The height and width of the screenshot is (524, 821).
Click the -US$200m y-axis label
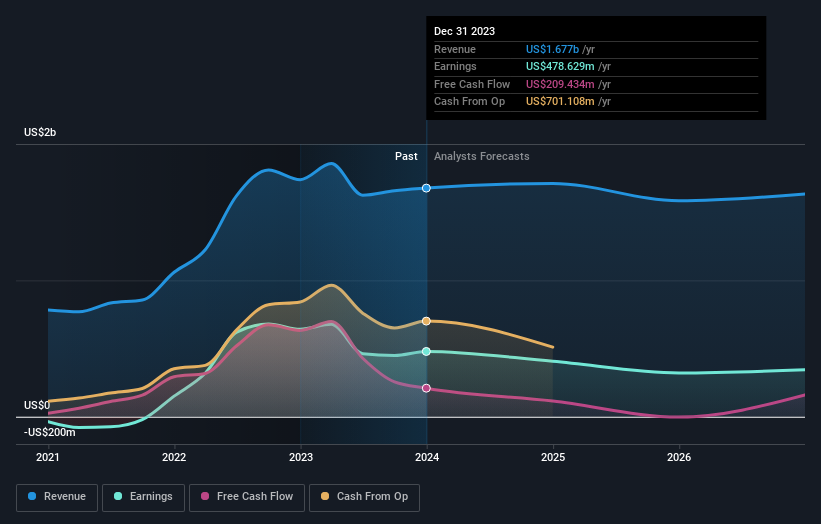point(49,432)
